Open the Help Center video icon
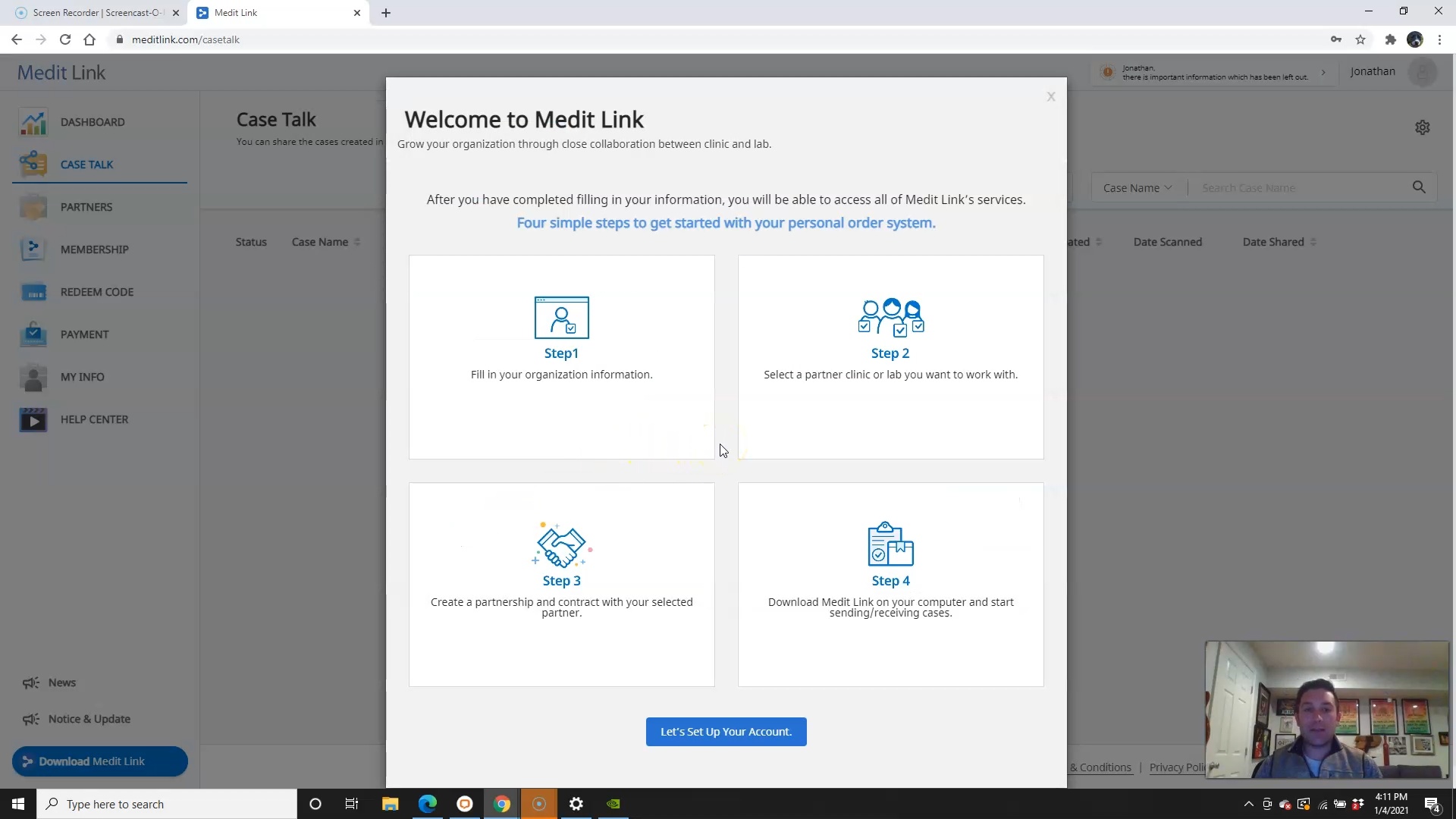 coord(33,419)
